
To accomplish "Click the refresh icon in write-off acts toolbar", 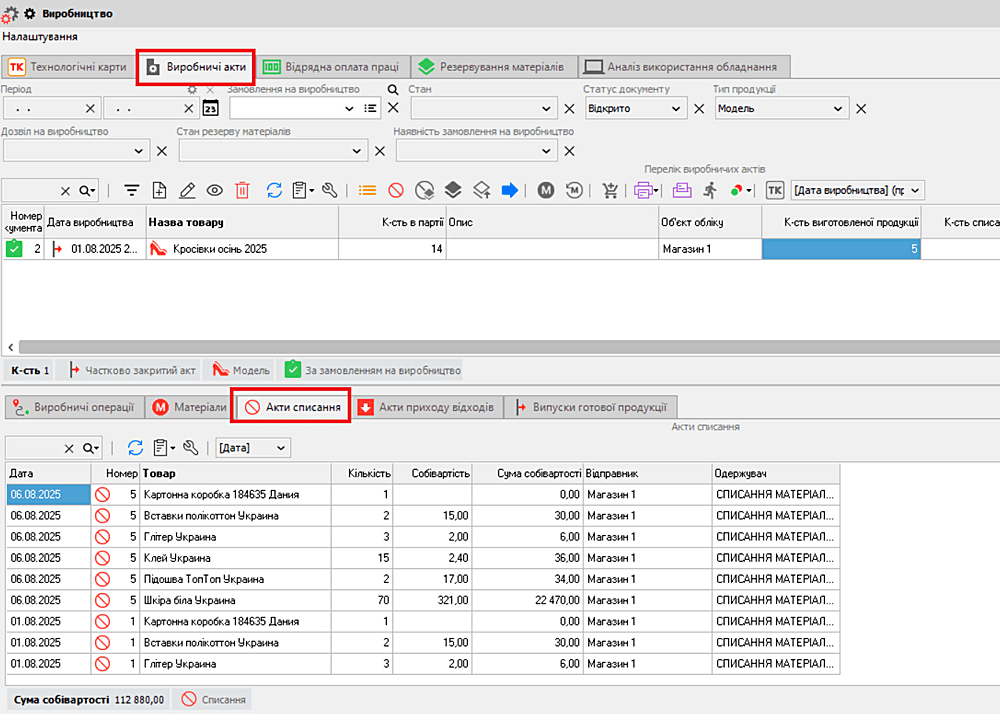I will coord(136,448).
